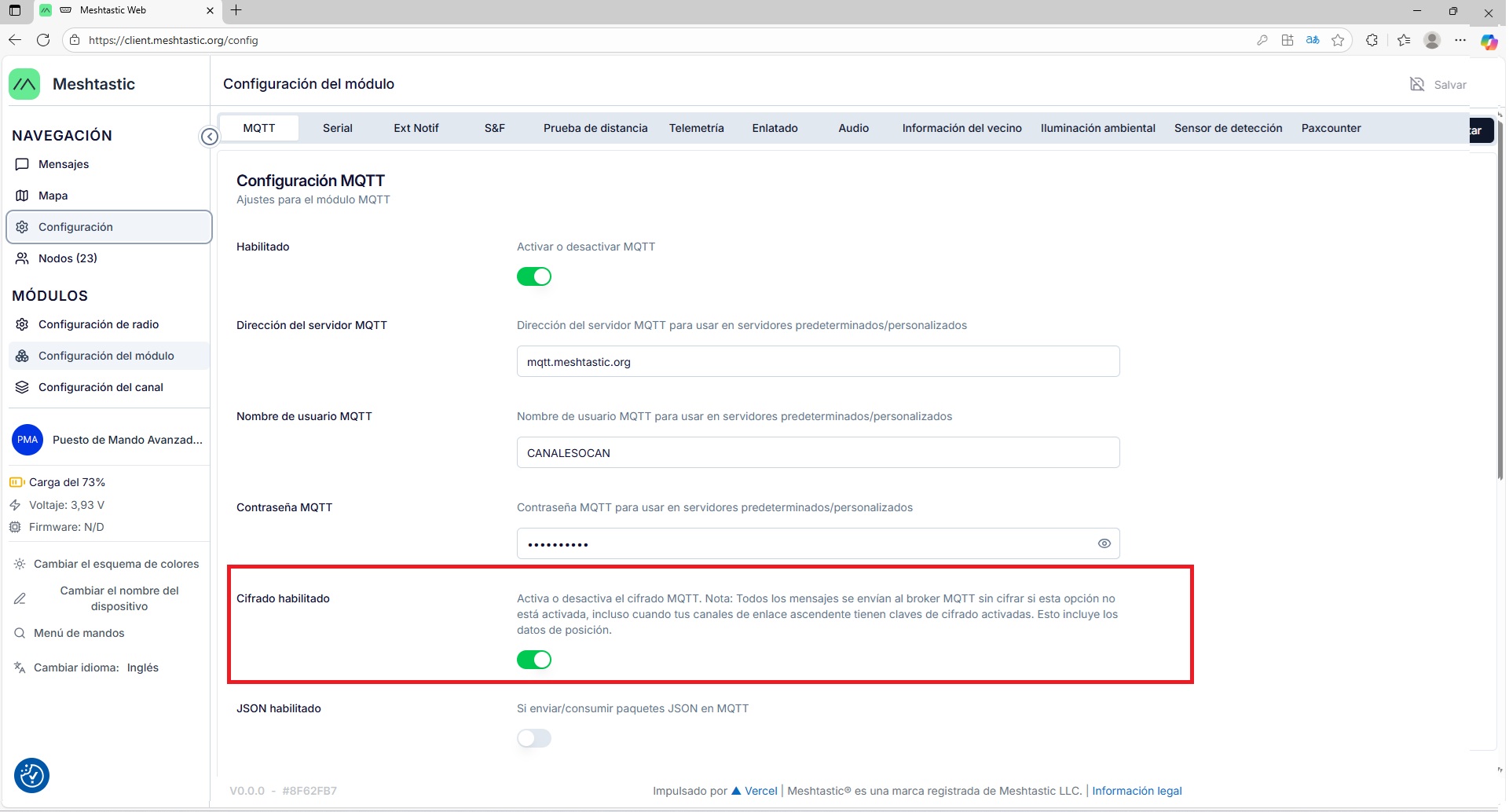
Task: Open the Información legal link
Action: (1136, 791)
